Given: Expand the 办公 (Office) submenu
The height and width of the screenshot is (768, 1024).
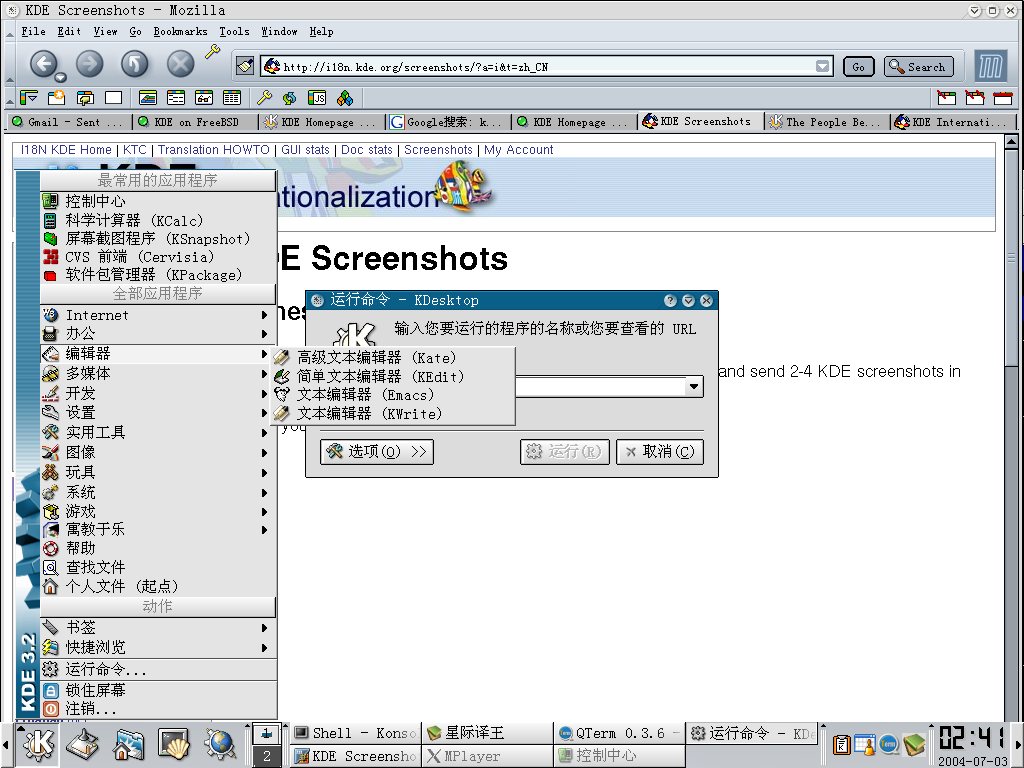Looking at the screenshot, I should pos(158,334).
